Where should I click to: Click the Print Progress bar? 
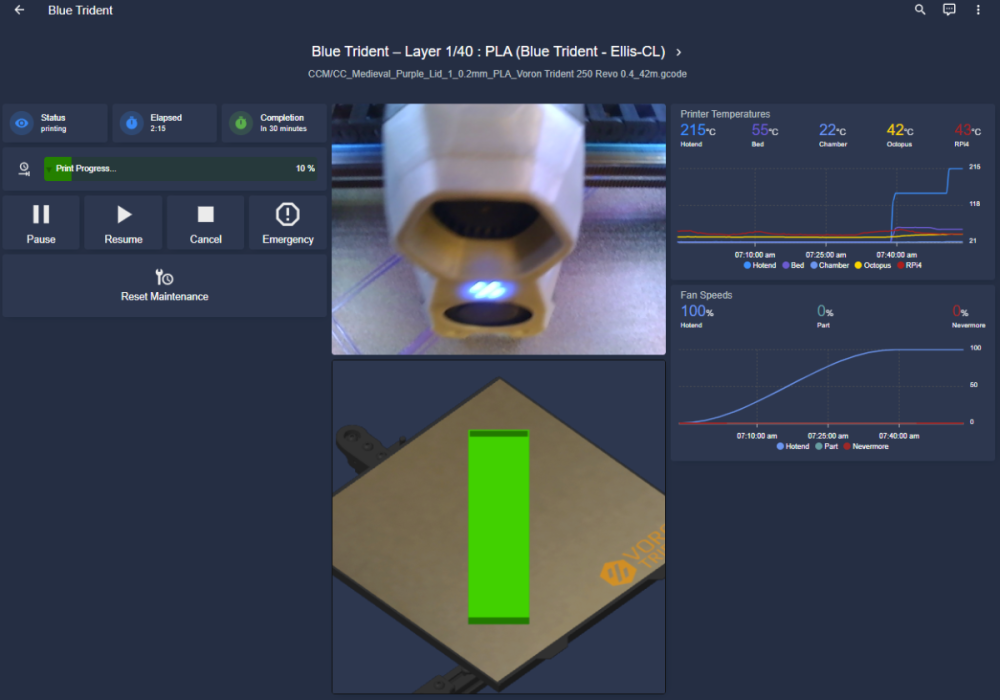180,168
